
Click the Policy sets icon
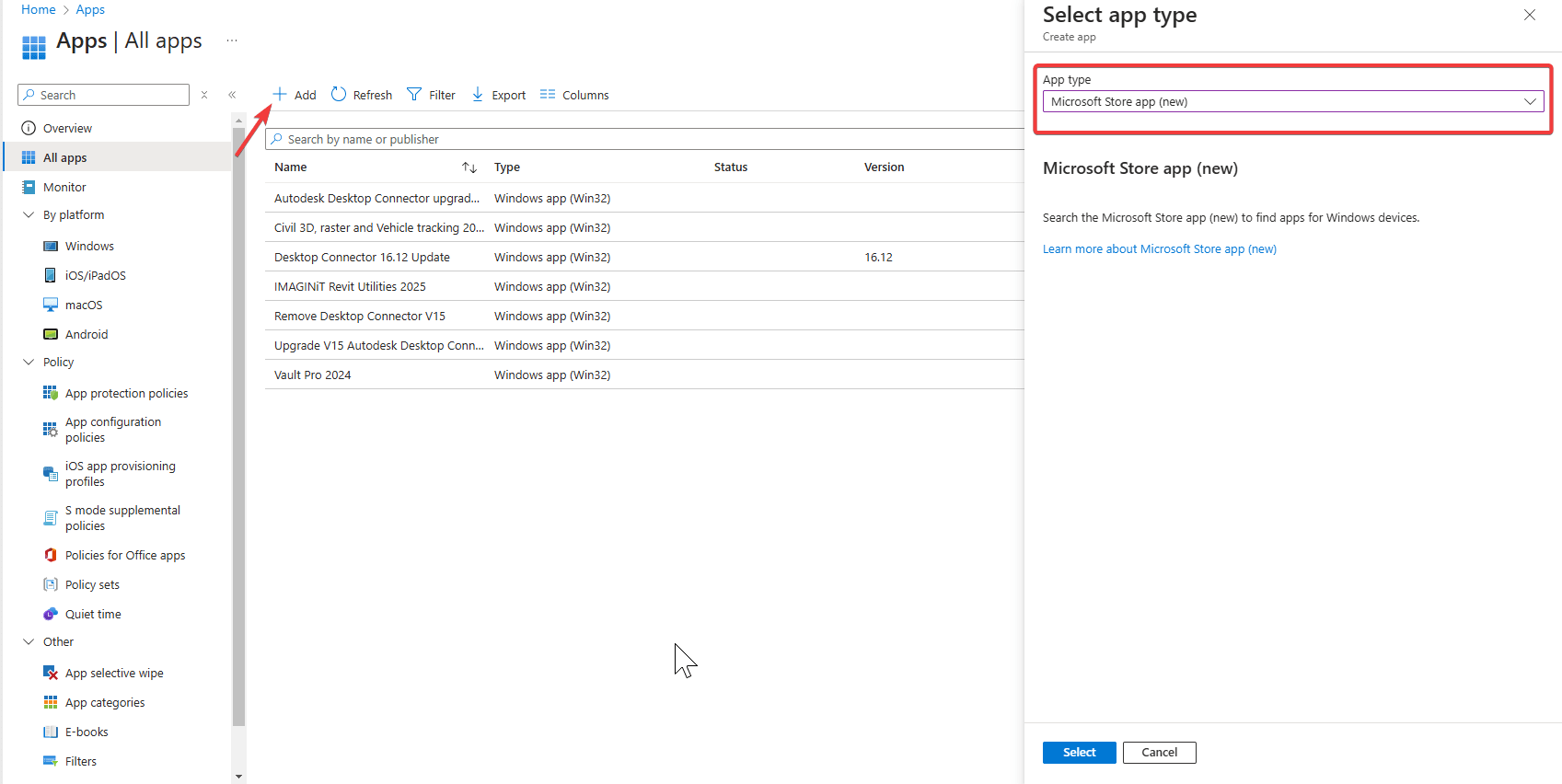51,584
